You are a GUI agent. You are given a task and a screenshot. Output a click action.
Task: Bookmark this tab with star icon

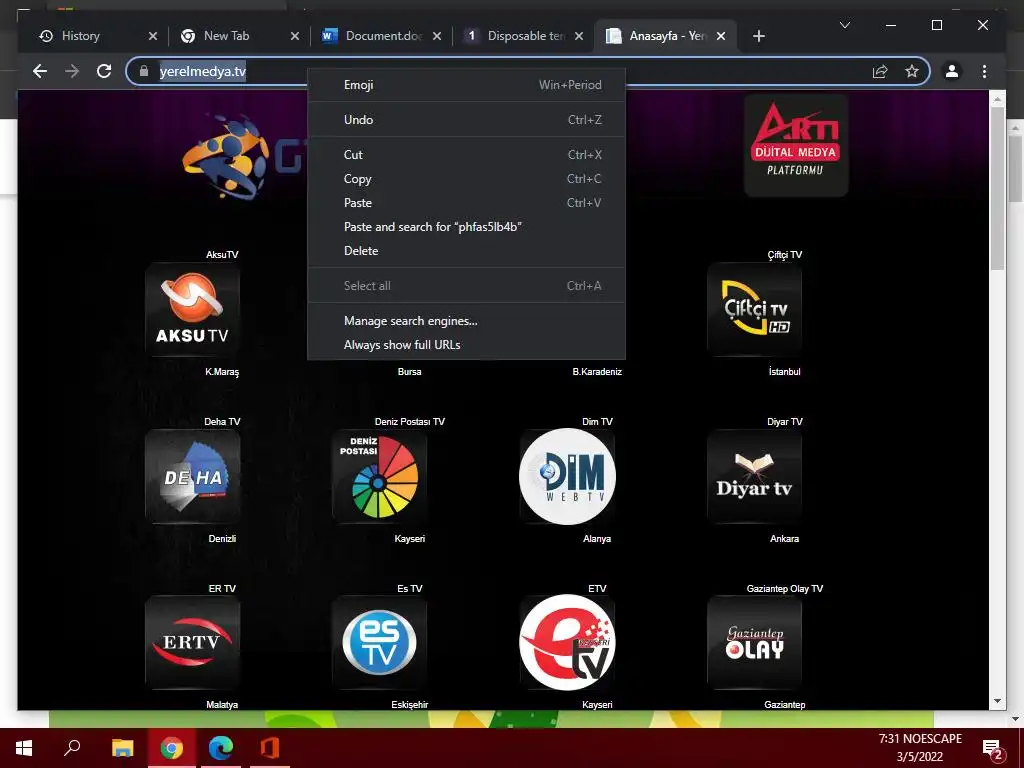click(x=912, y=71)
